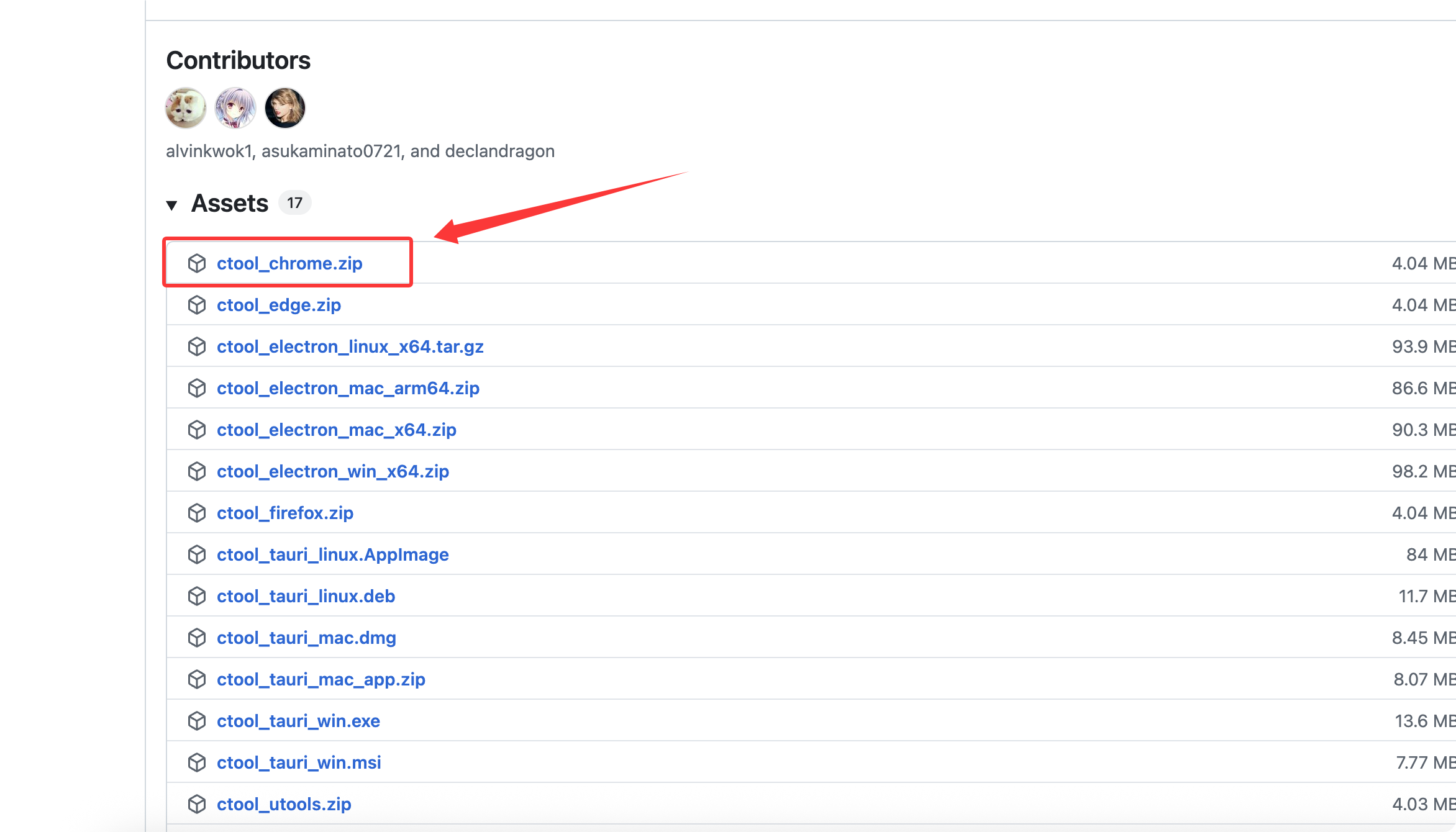Download ctool_electron_mac_arm64.zip
This screenshot has height=832, width=1456.
point(348,388)
